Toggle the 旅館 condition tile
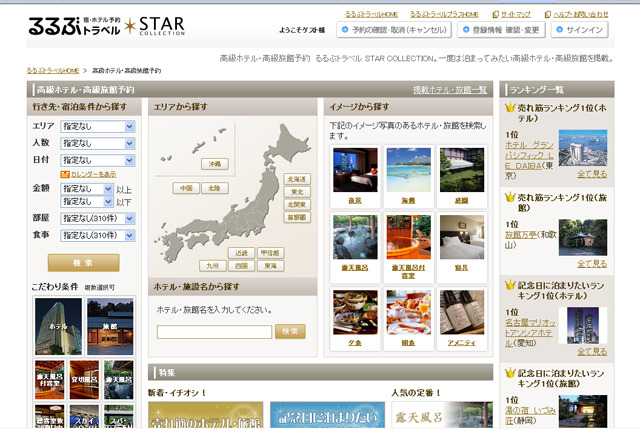 pos(110,326)
